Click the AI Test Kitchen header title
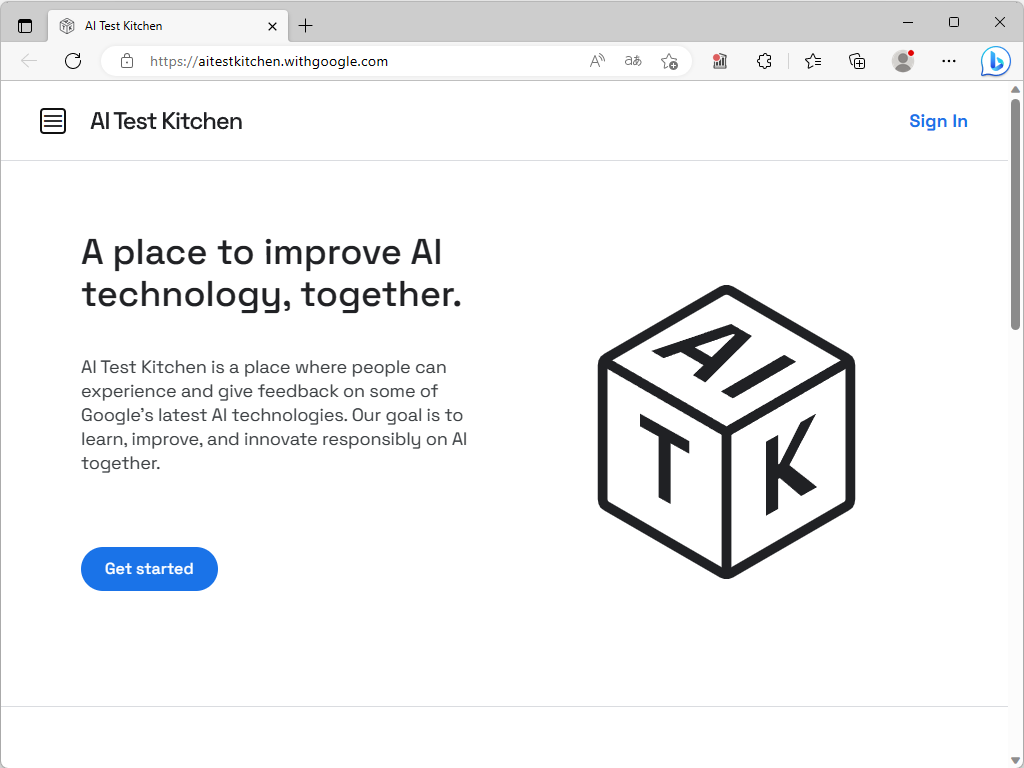 click(x=166, y=121)
